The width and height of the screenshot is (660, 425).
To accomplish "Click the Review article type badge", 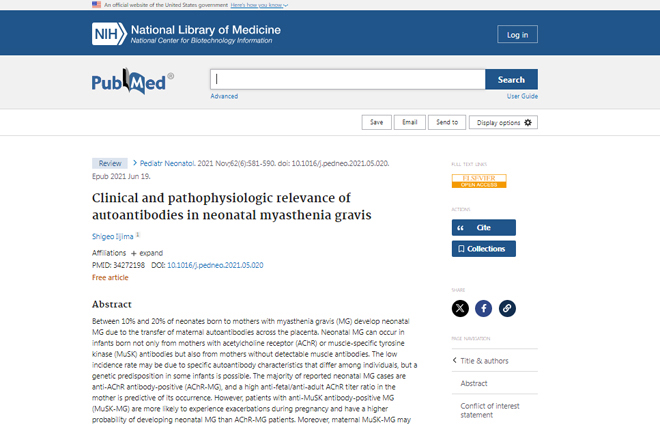I will pos(110,163).
